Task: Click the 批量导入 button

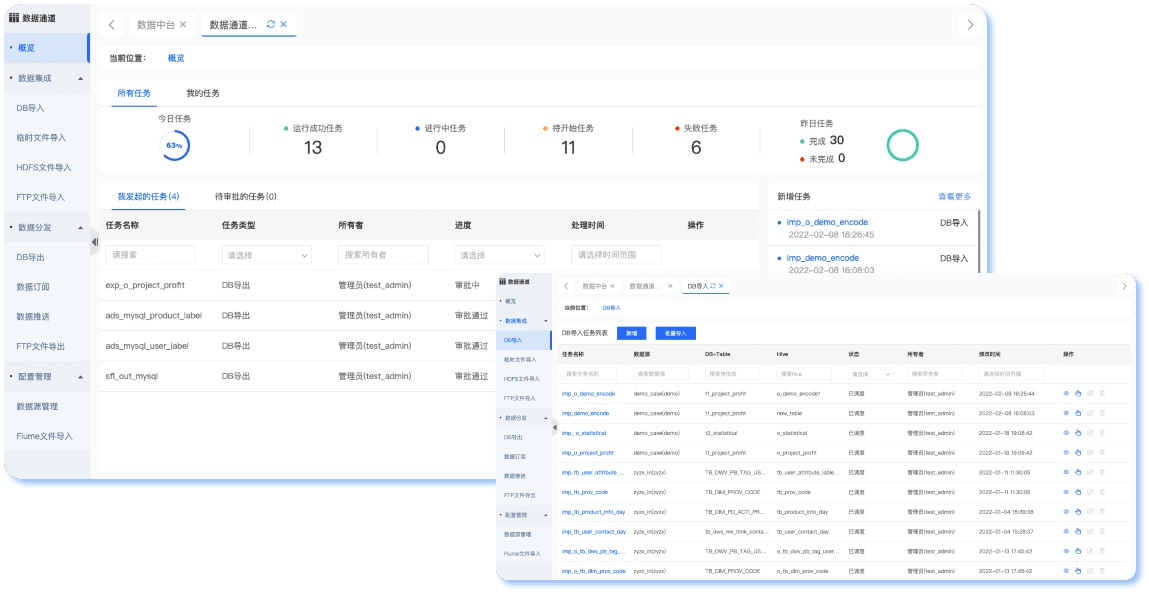Action: pyautogui.click(x=675, y=333)
